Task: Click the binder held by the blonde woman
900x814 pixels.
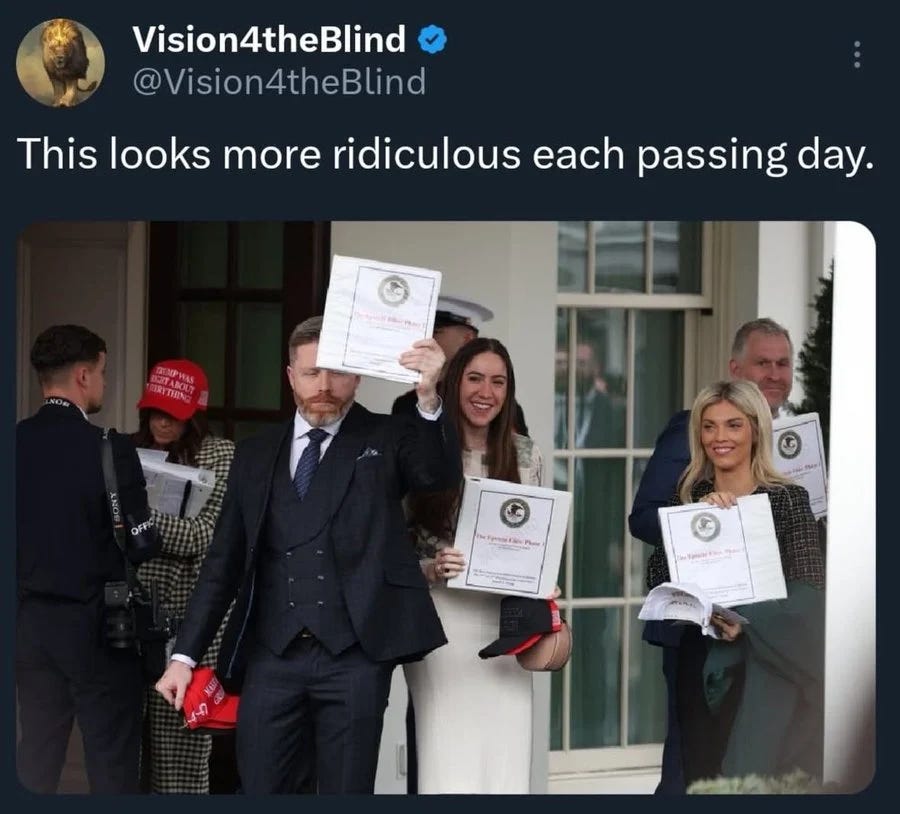Action: (722, 549)
